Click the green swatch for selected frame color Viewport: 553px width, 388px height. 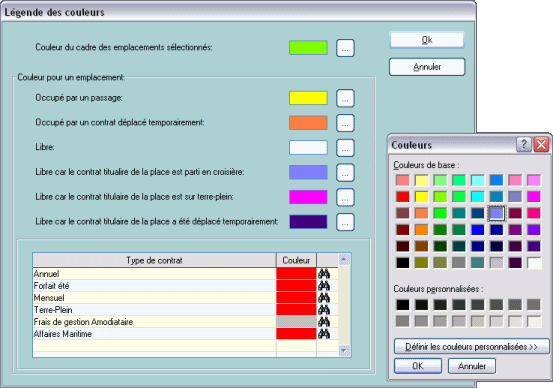308,48
